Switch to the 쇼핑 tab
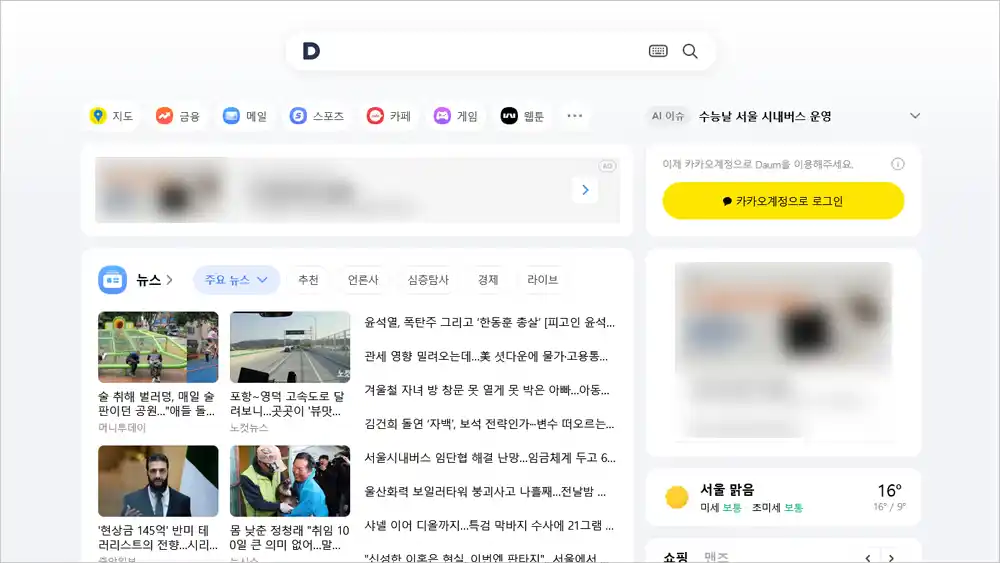 coord(675,557)
